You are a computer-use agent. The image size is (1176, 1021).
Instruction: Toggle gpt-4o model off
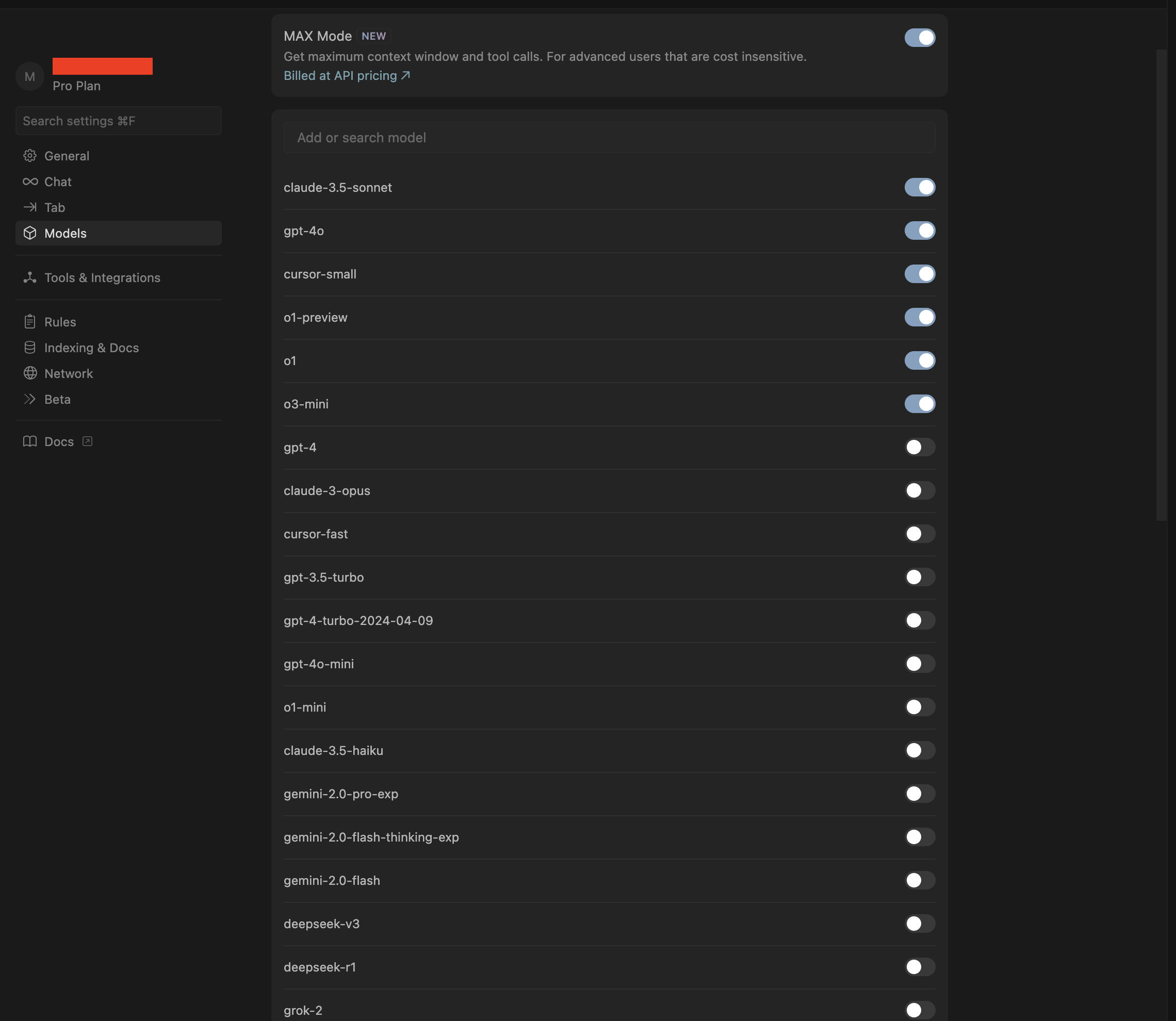click(920, 230)
